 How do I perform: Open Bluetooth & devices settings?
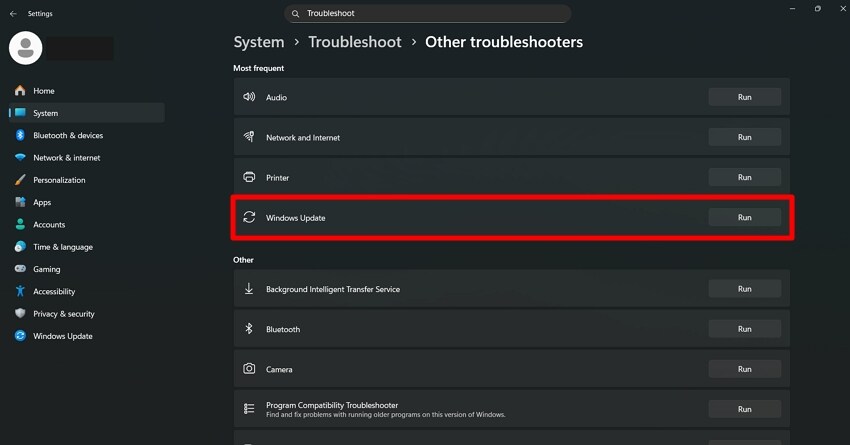[87, 135]
